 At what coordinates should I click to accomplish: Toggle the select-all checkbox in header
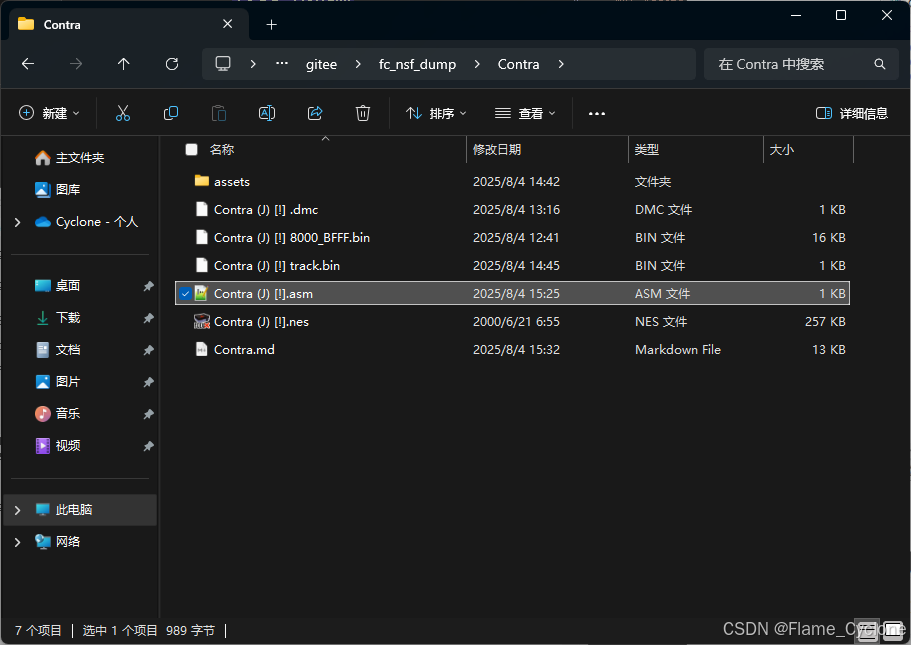191,149
